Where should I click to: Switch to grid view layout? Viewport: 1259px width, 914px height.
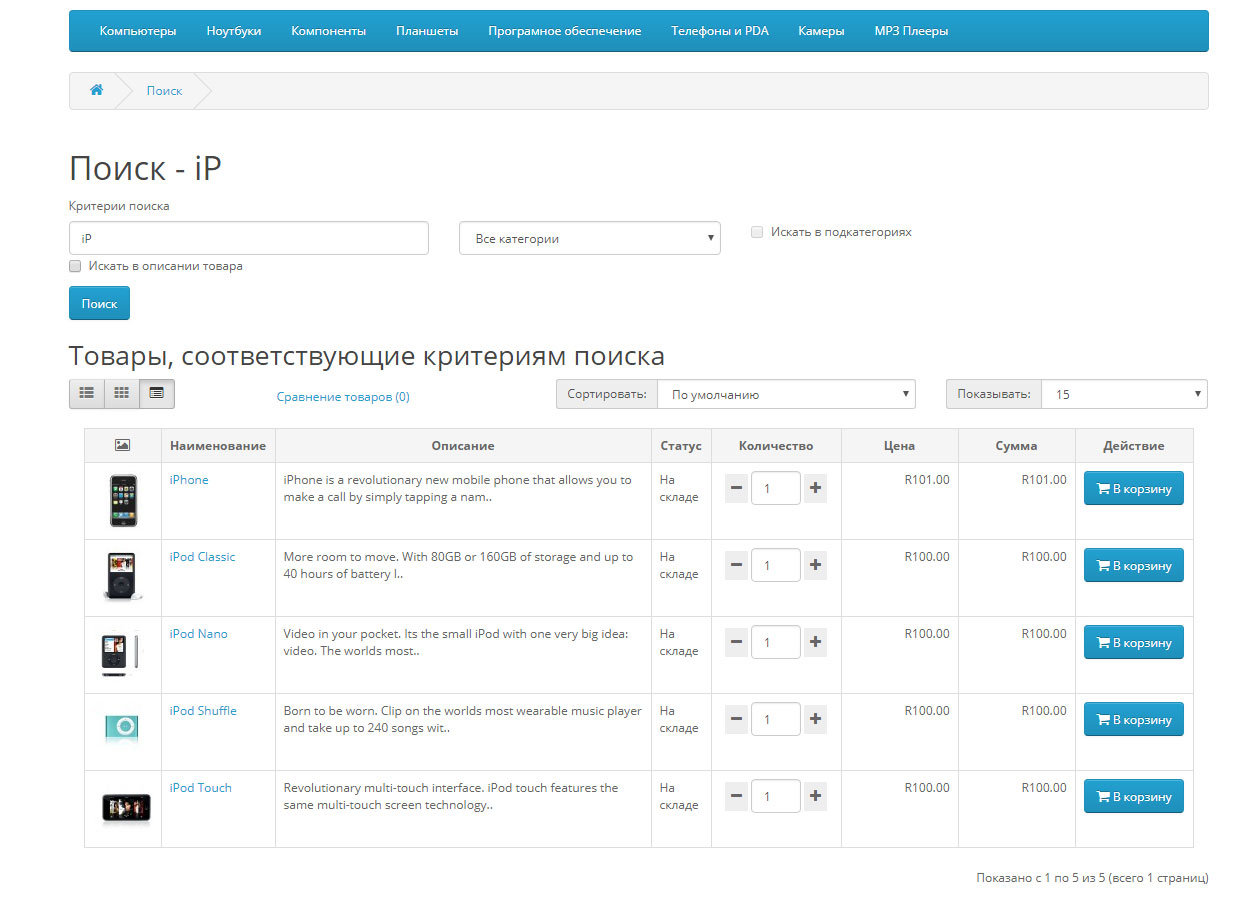coord(122,394)
